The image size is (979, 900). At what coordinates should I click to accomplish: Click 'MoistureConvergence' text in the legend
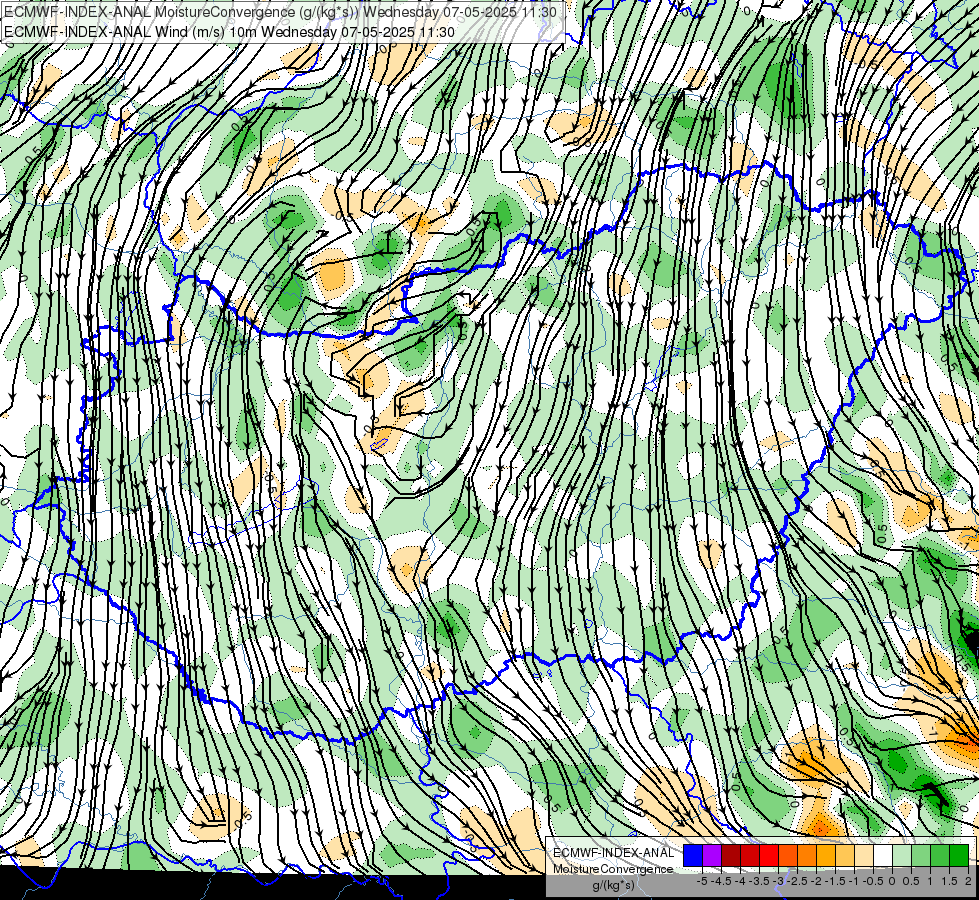pyautogui.click(x=613, y=869)
